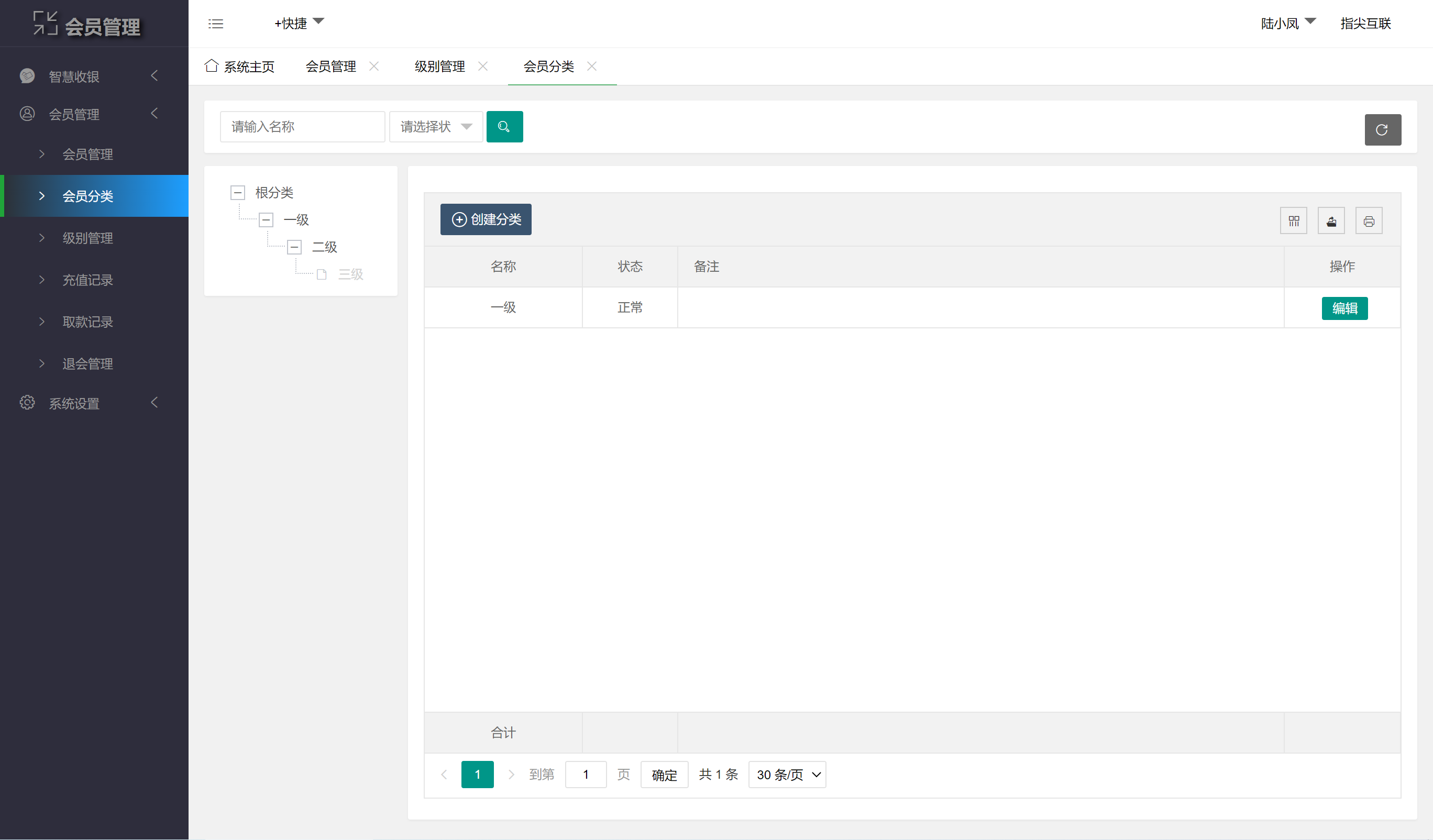Switch to the 会员管理 tab
The width and height of the screenshot is (1433, 840).
[x=331, y=67]
